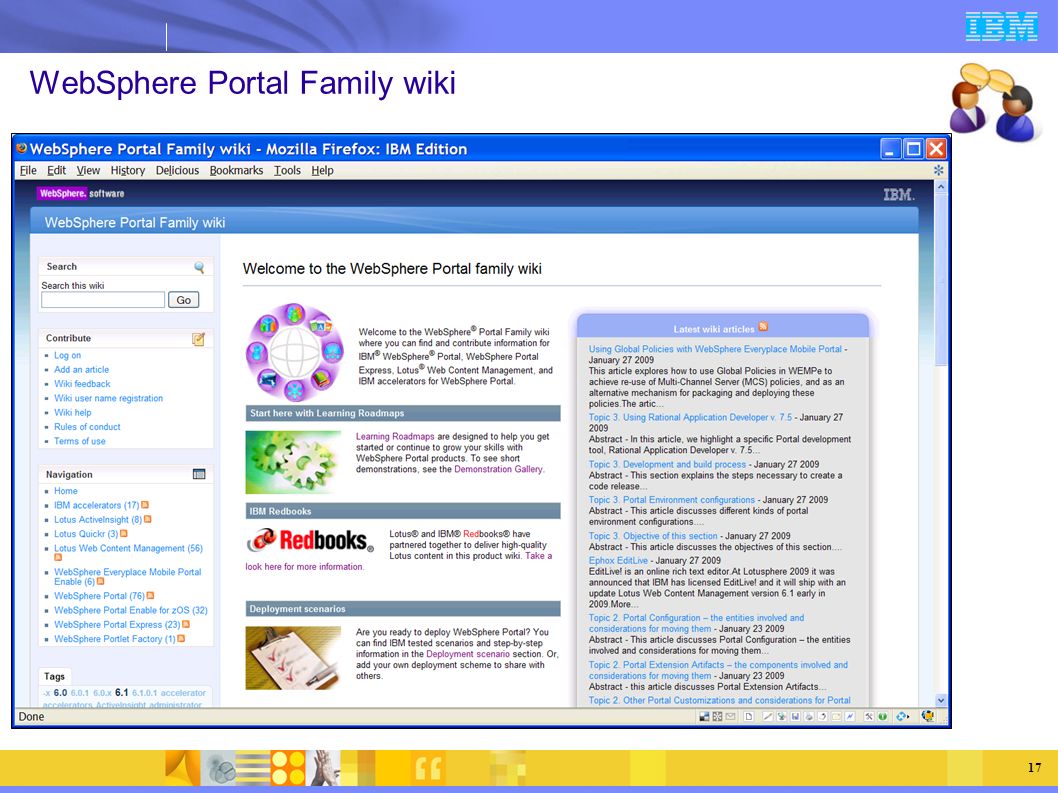Click the Firefox icon in the title bar
This screenshot has width=1058, height=793.
22,148
